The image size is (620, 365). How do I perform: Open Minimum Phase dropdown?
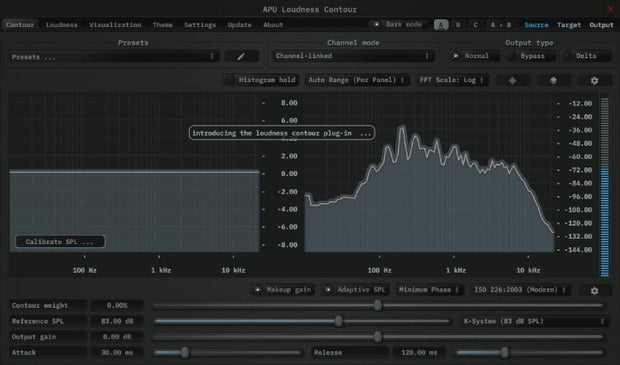tap(429, 290)
